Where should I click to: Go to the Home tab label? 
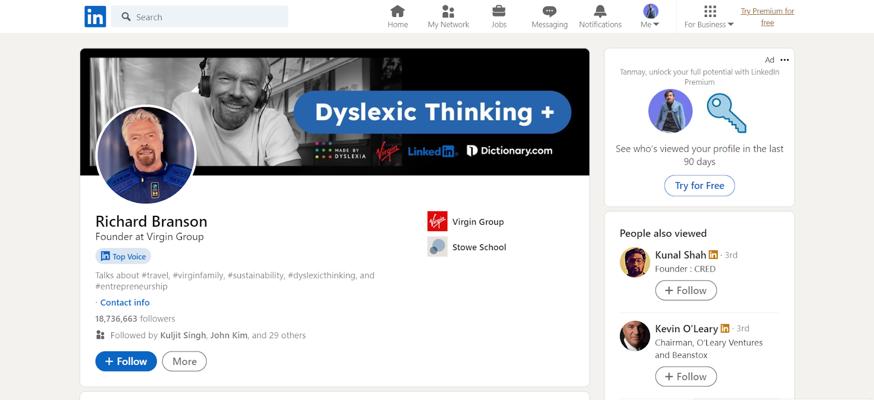tap(397, 25)
